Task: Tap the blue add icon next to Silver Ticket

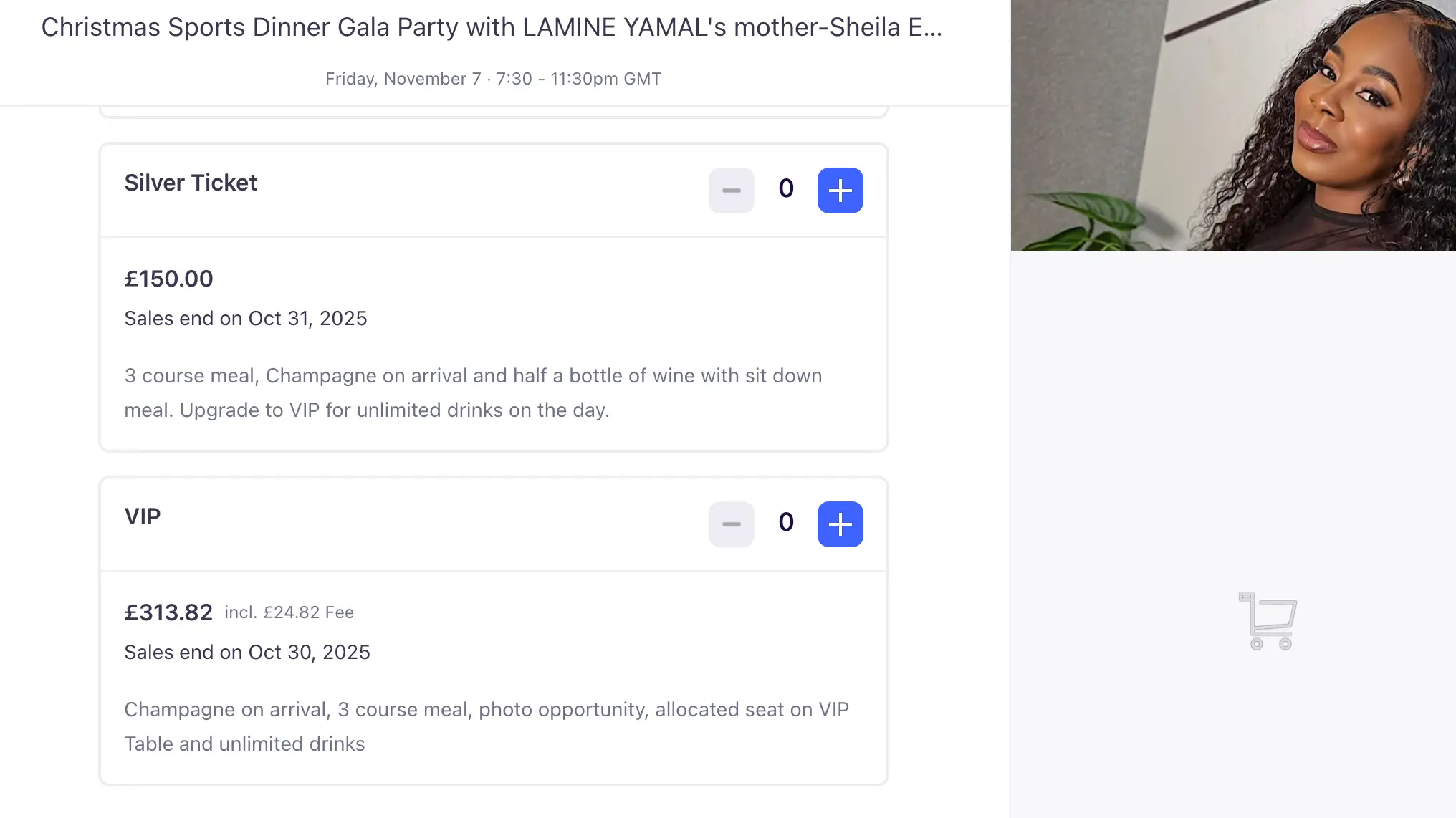Action: (x=840, y=191)
